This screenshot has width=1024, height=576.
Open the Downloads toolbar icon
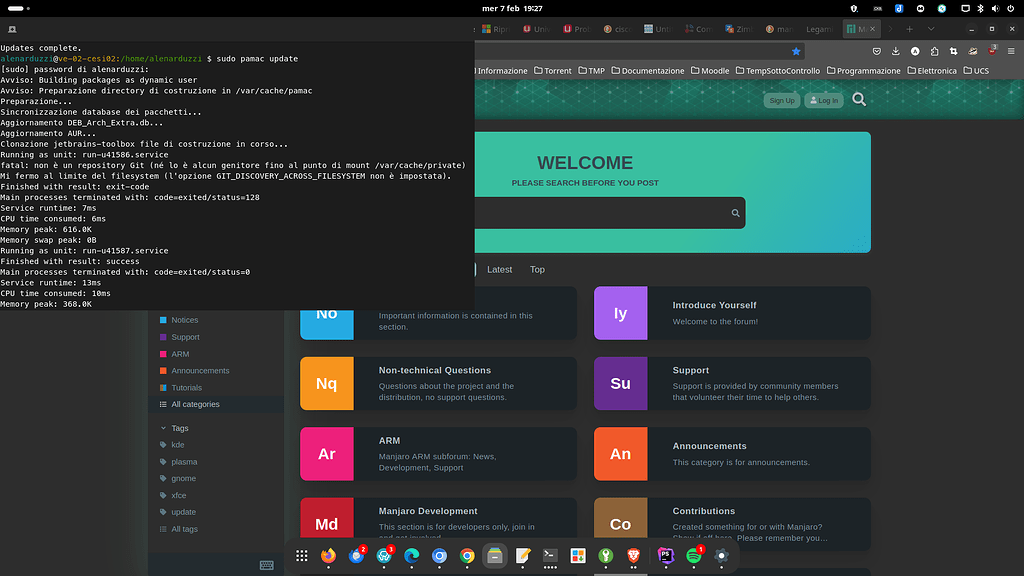pos(895,50)
